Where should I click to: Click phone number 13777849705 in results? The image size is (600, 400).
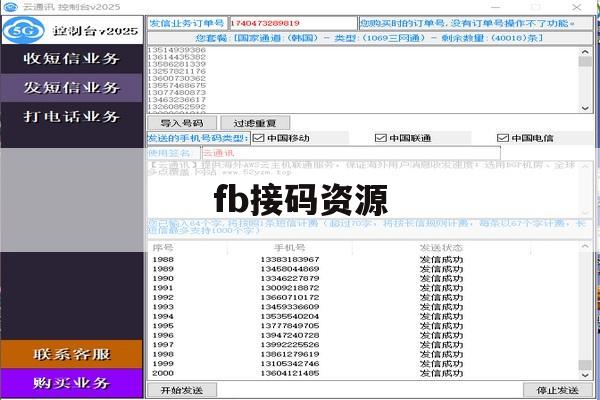[x=290, y=326]
